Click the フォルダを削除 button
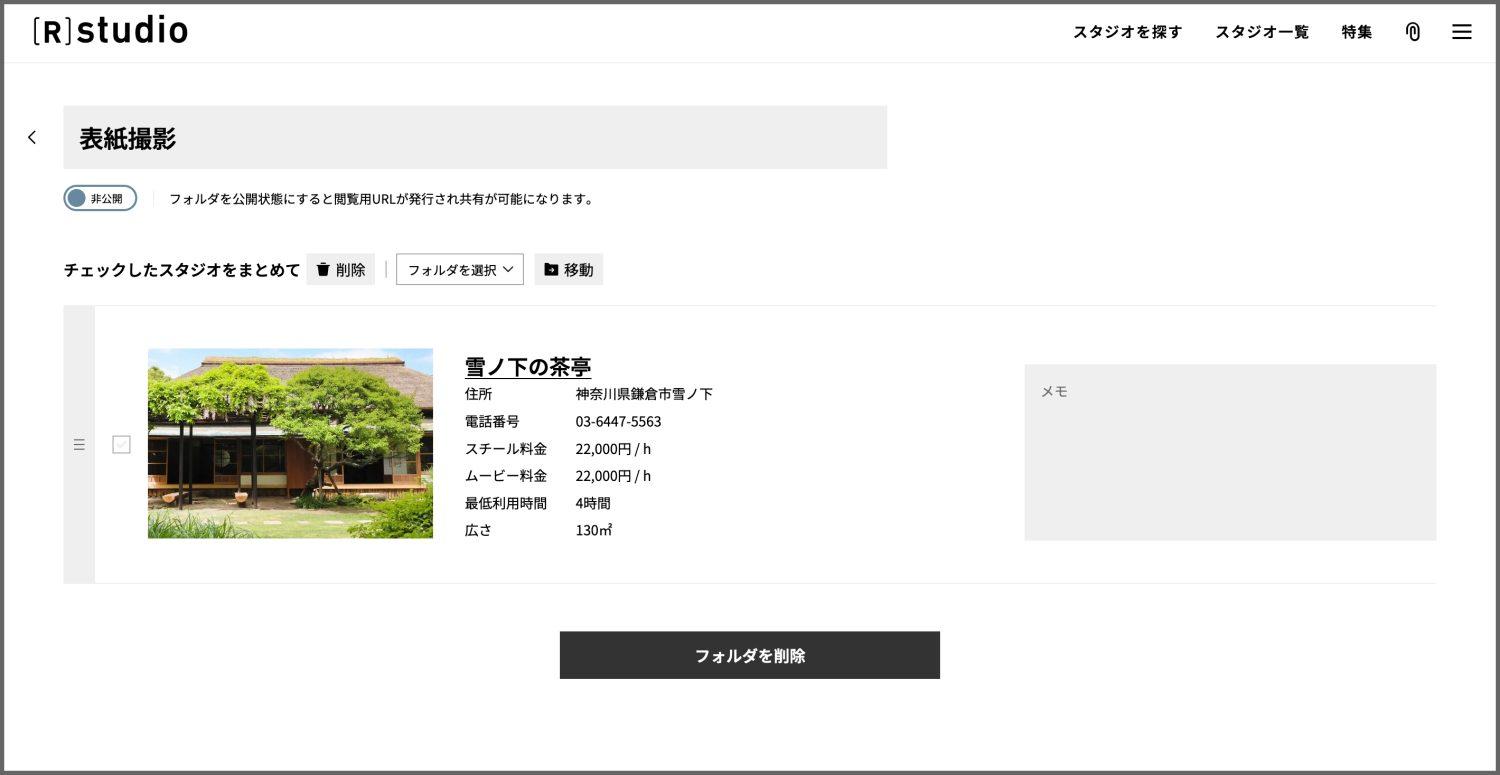Screen dimensions: 1500x775 (x=750, y=655)
